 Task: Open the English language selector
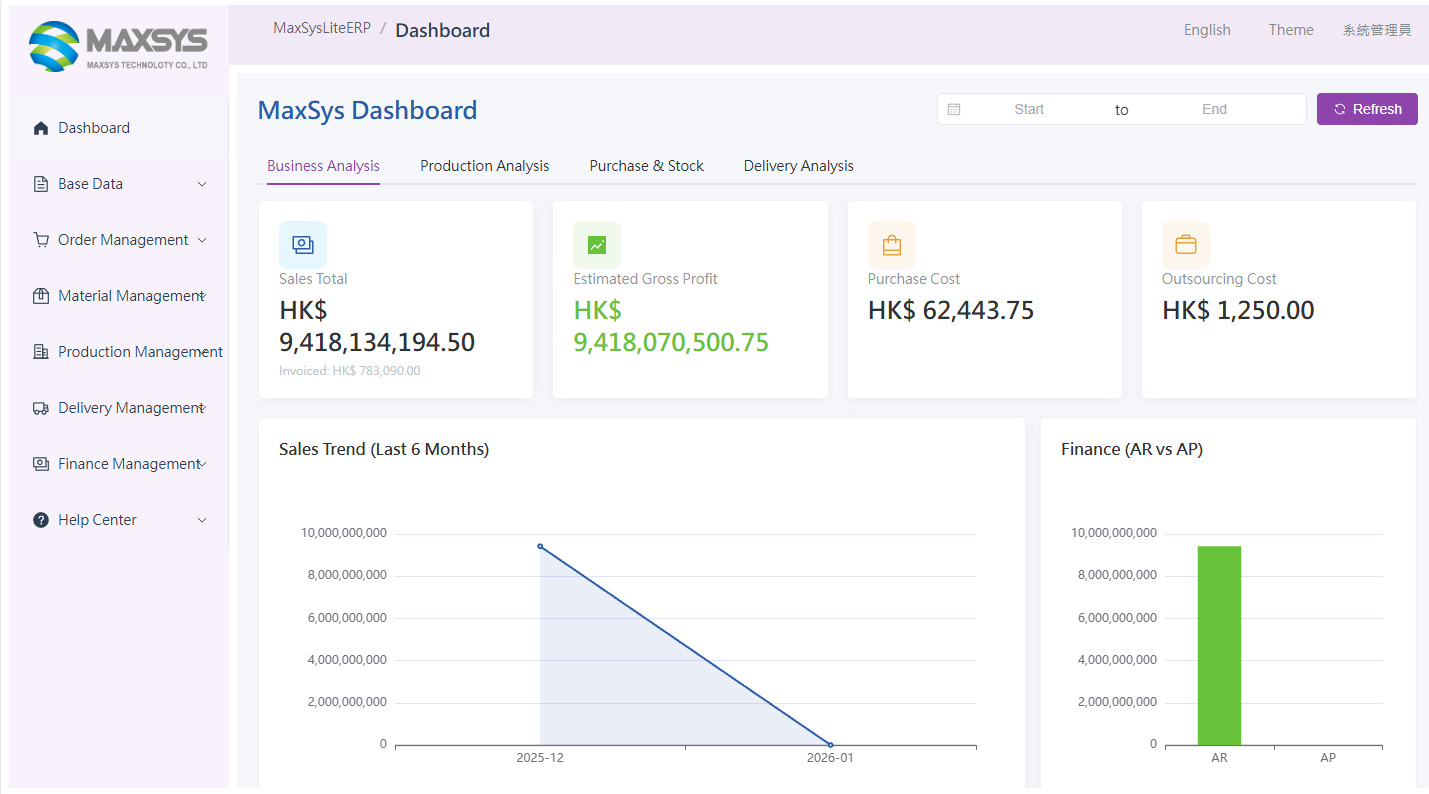point(1207,30)
